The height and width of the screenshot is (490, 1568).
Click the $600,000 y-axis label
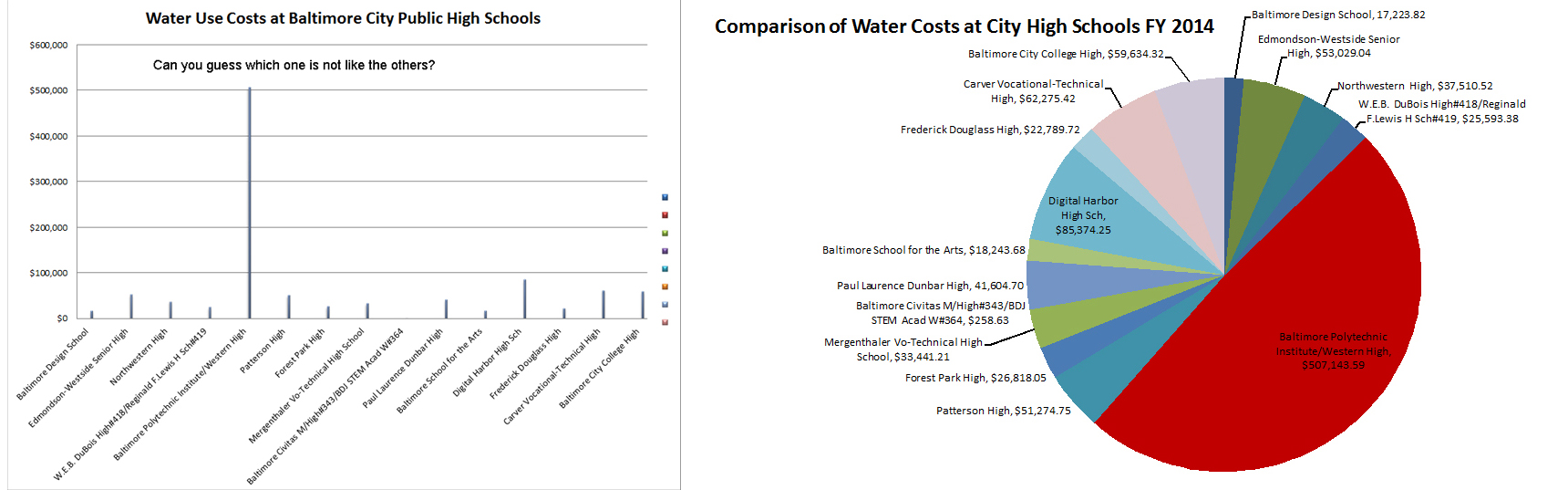coord(48,45)
